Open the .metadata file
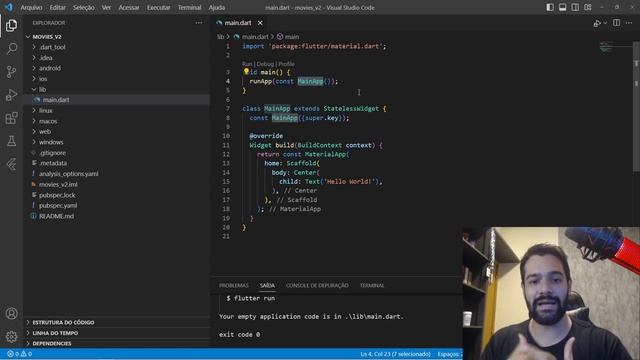The image size is (640, 360). coord(116,163)
